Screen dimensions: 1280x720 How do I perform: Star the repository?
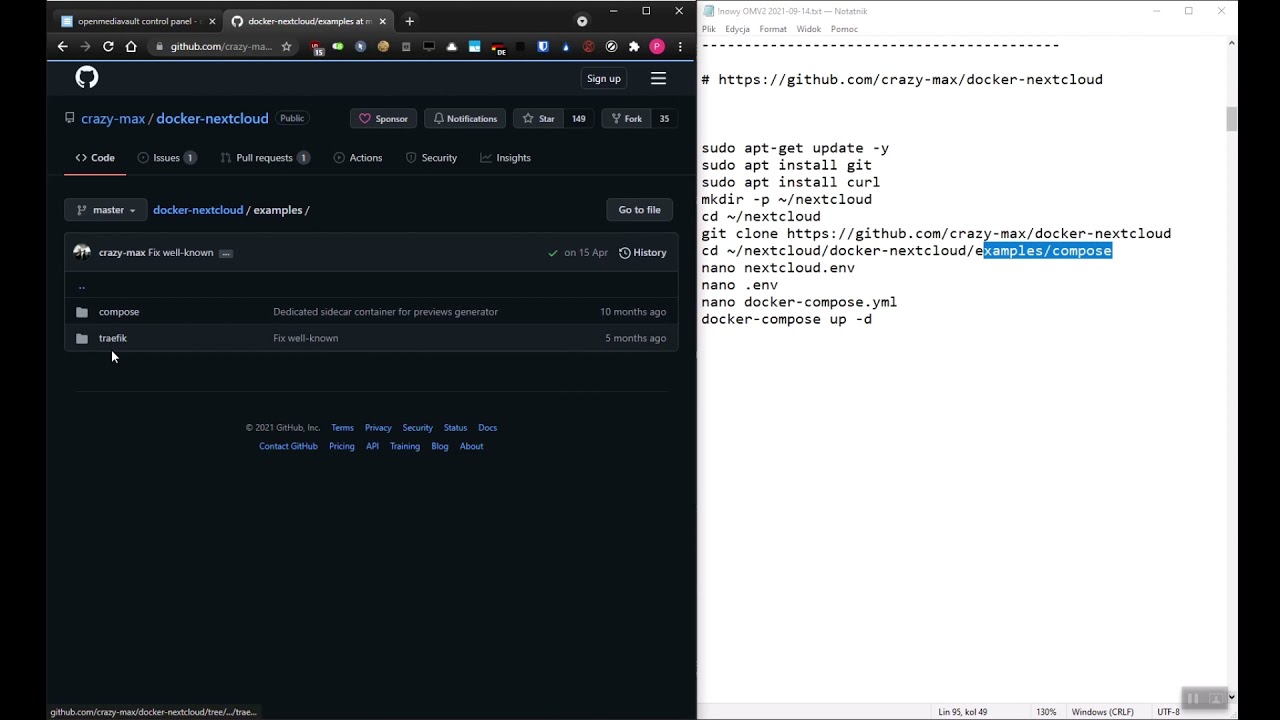pyautogui.click(x=539, y=118)
